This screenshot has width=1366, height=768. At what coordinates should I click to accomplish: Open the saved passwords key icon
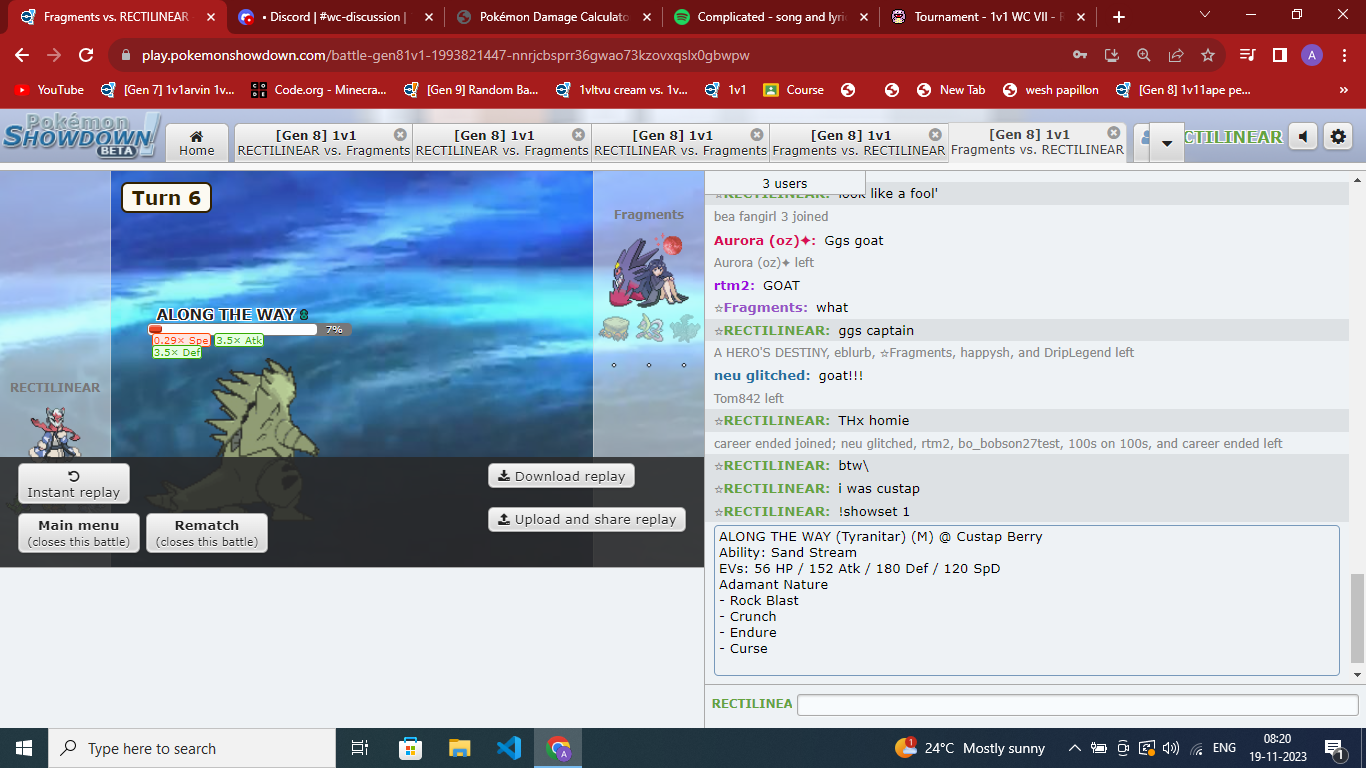[1080, 55]
